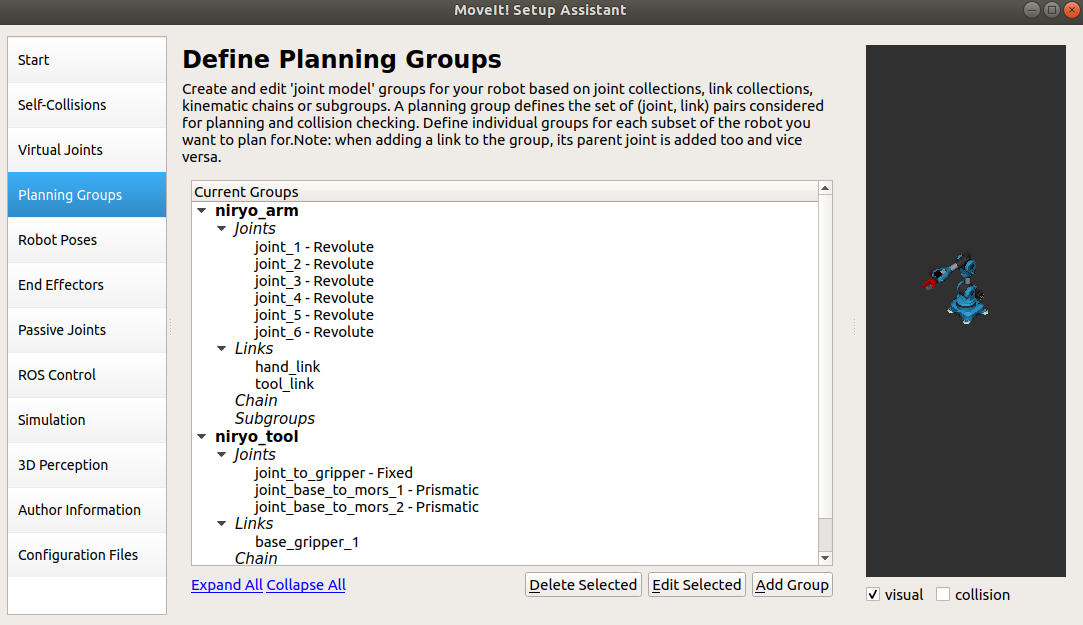Select the hand_link row
Viewport: 1083px width, 625px height.
(x=287, y=367)
